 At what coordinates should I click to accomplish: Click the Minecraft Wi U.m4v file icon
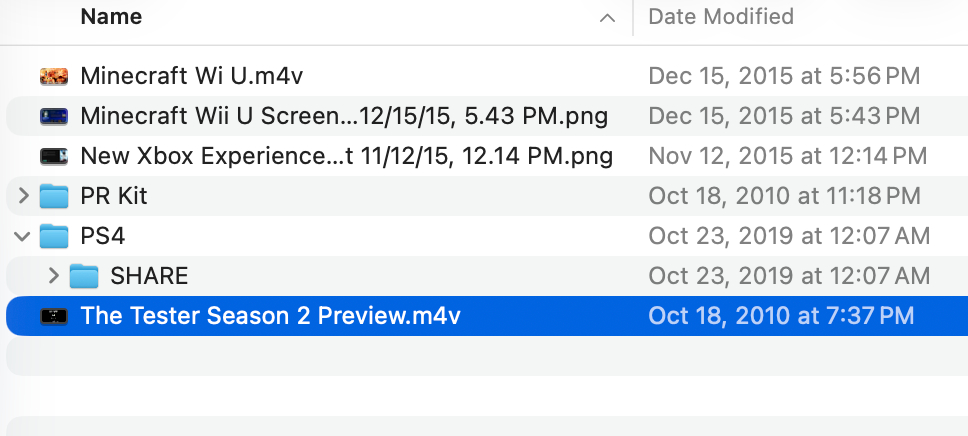point(53,76)
